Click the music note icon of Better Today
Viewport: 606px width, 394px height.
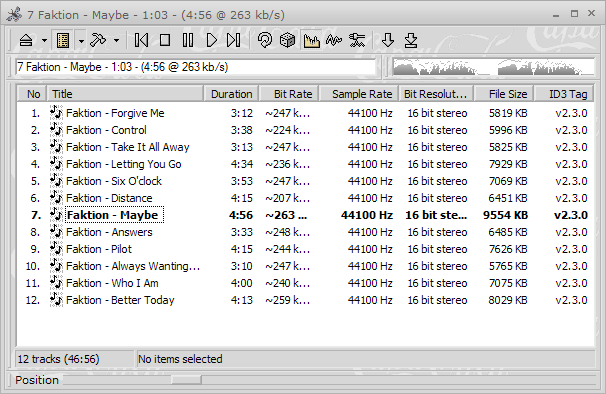click(x=56, y=300)
